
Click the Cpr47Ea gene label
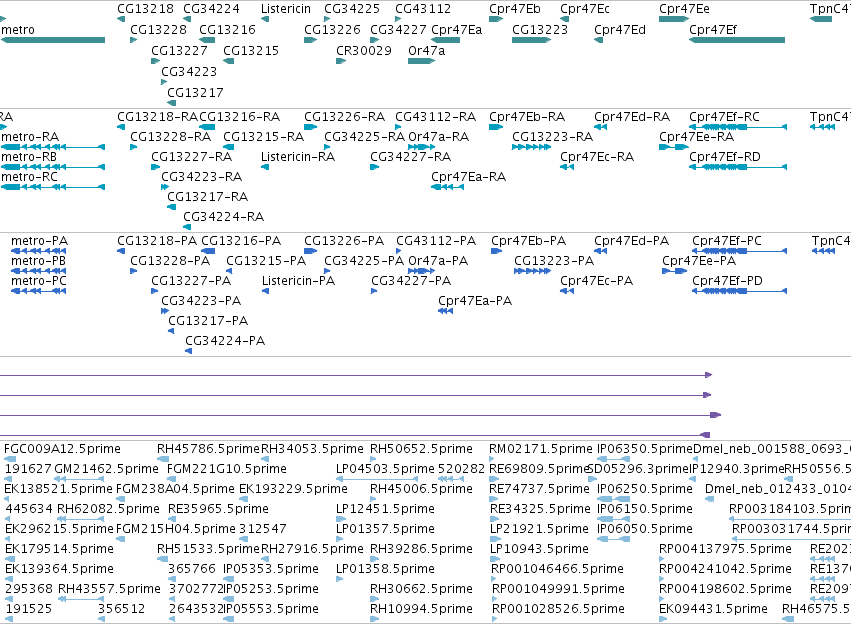pos(456,29)
